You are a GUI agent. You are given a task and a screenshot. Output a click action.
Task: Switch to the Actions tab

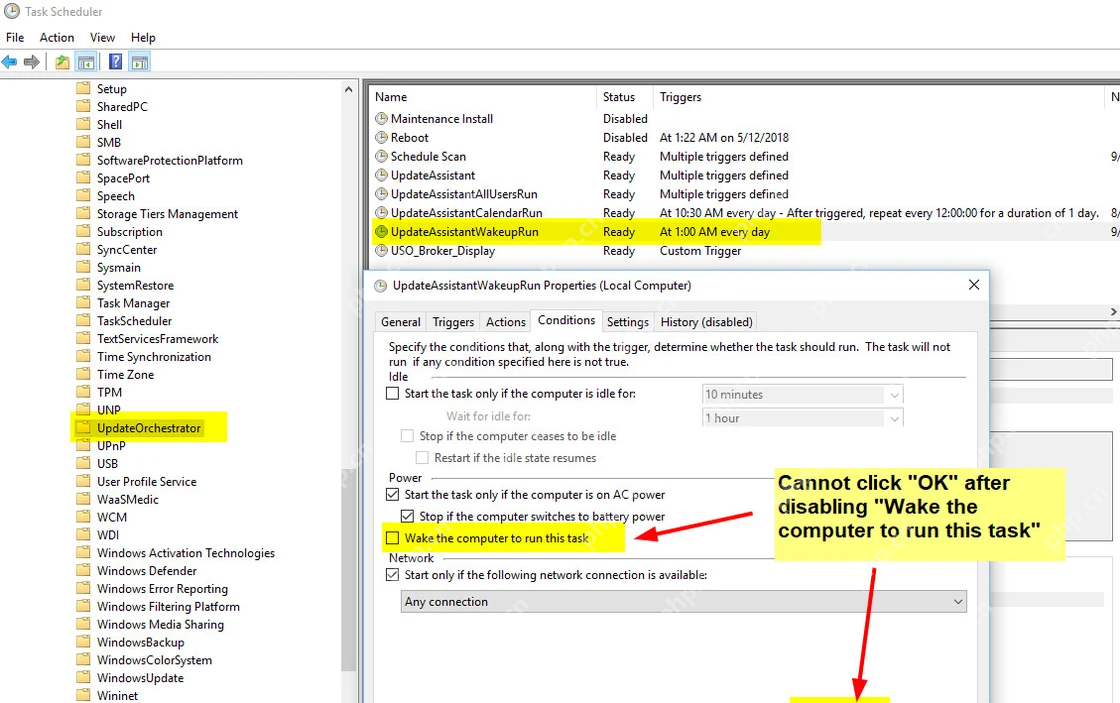[x=506, y=321]
